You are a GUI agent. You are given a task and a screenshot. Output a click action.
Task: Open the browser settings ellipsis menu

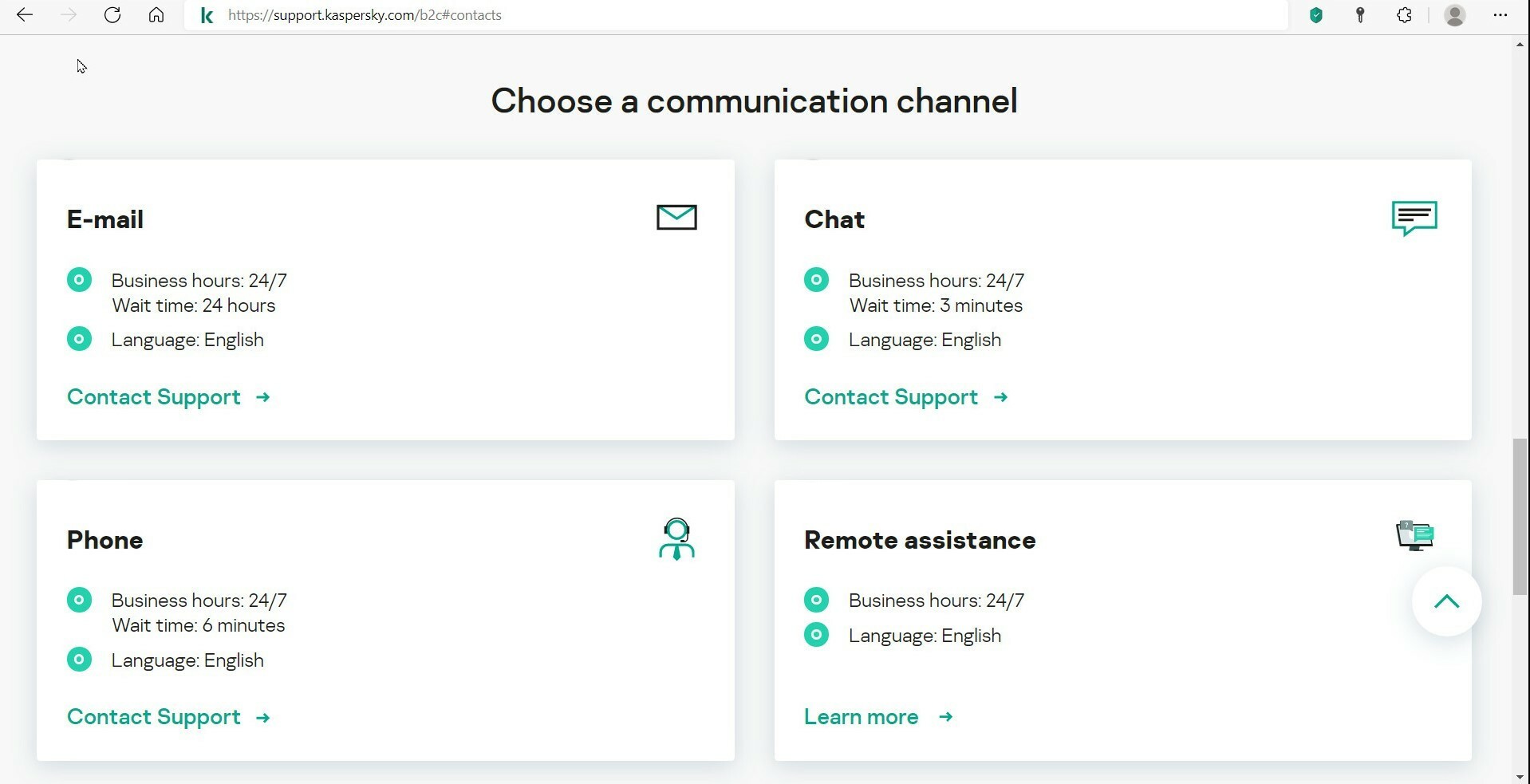[1500, 15]
